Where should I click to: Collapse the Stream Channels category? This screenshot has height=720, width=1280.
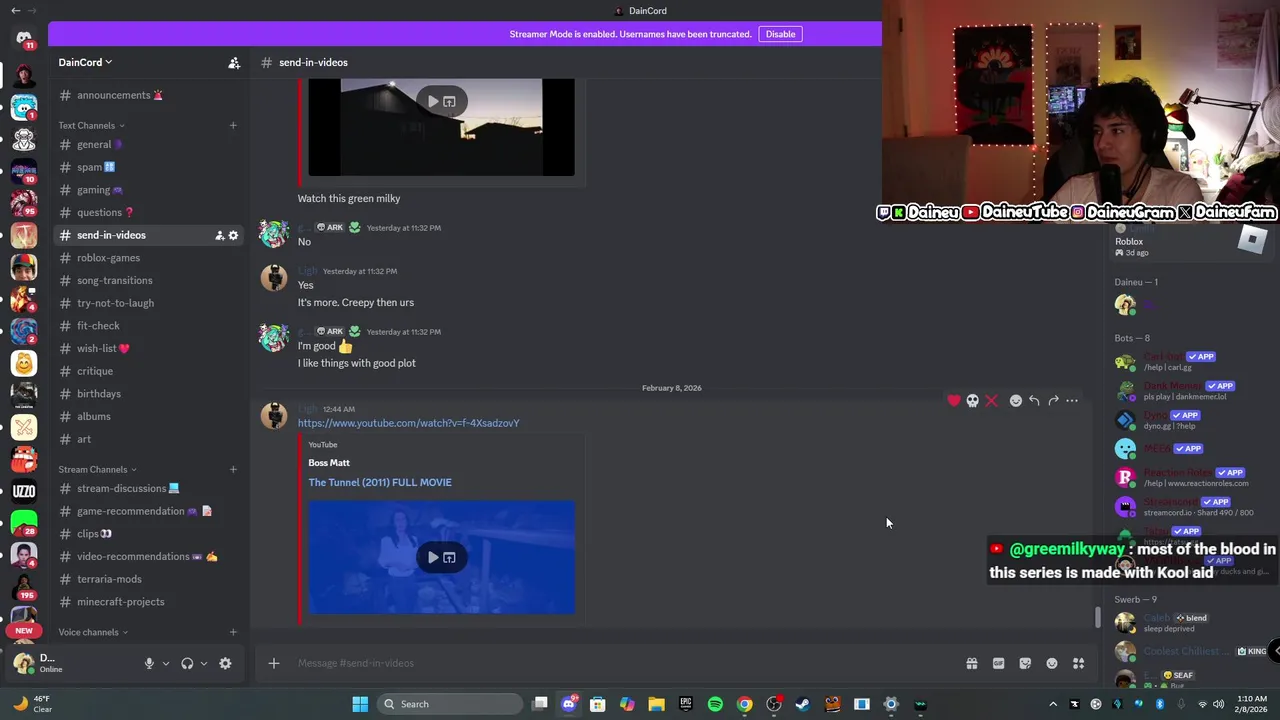pyautogui.click(x=97, y=469)
